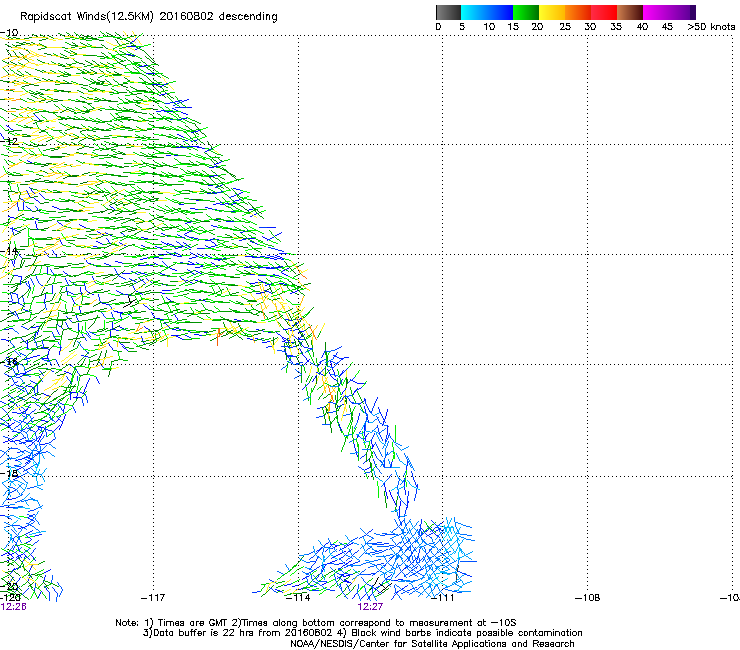
Task: Click the gray 0–5 knots legend segment
Action: 448,12
